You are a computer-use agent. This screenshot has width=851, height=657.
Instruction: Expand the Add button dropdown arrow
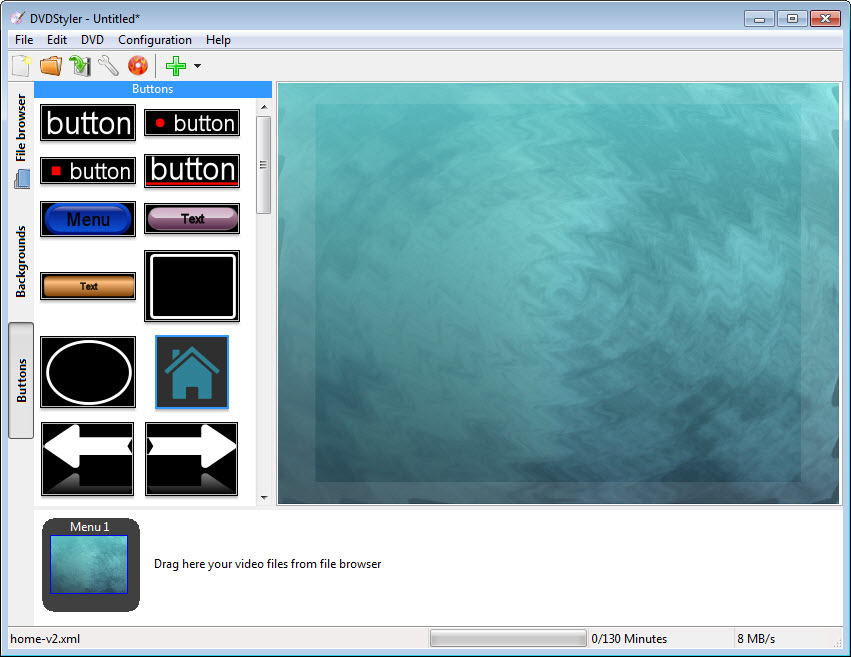click(198, 66)
